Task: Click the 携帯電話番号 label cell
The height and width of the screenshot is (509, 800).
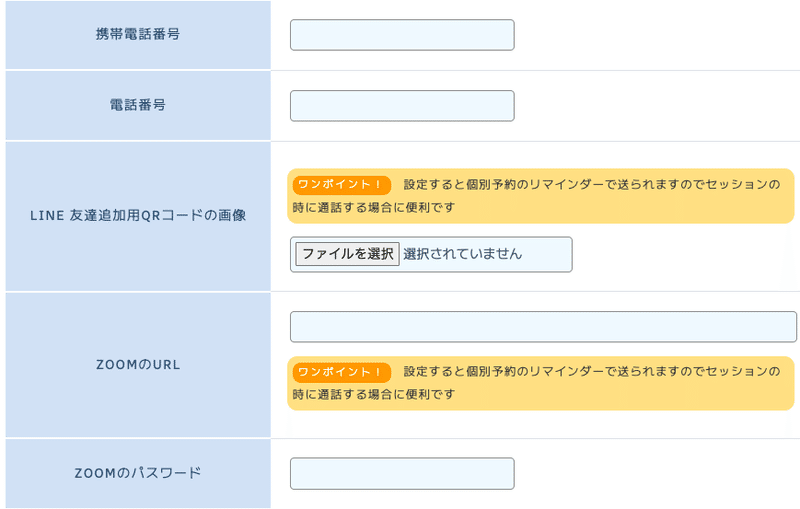Action: (x=138, y=35)
